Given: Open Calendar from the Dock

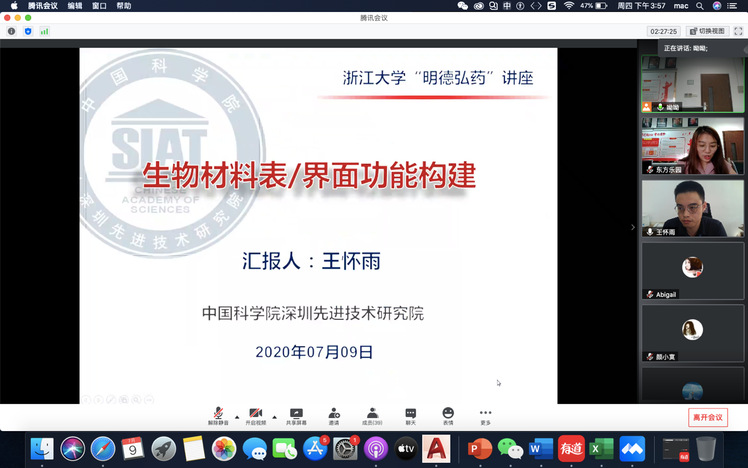Looking at the screenshot, I should point(133,448).
